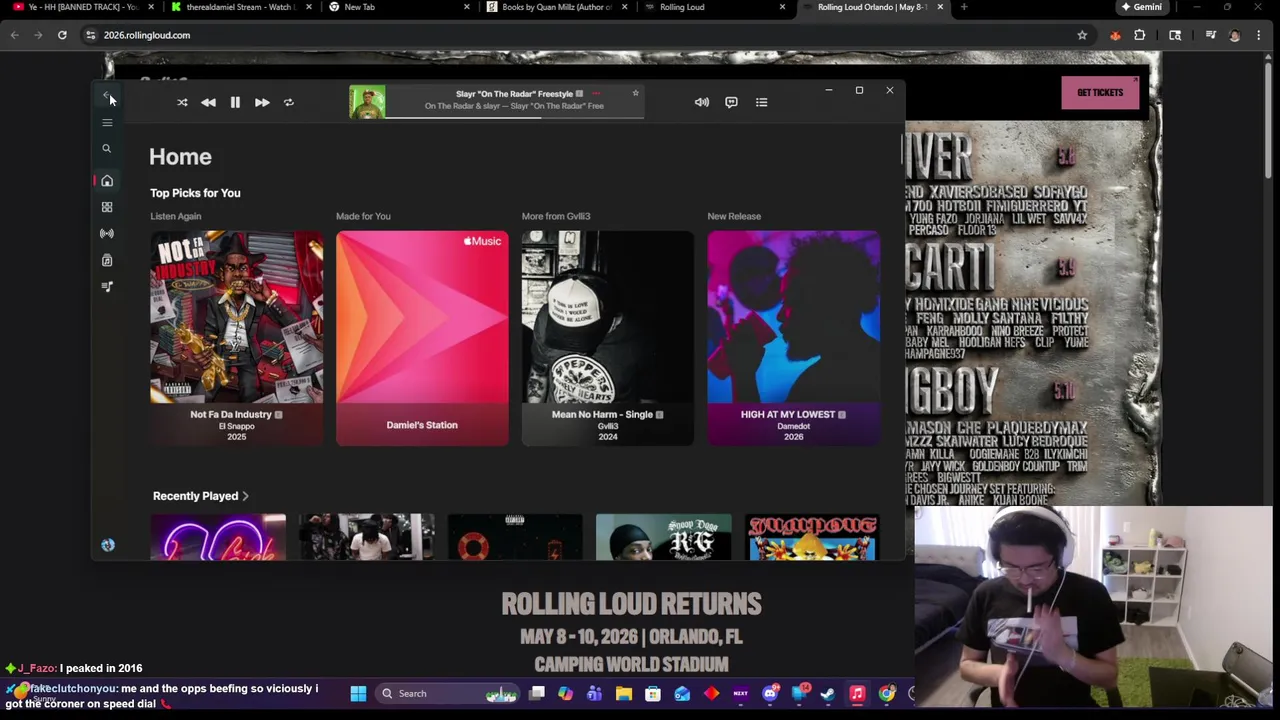Seek on the song progress bar
The image size is (1280, 720).
point(514,116)
